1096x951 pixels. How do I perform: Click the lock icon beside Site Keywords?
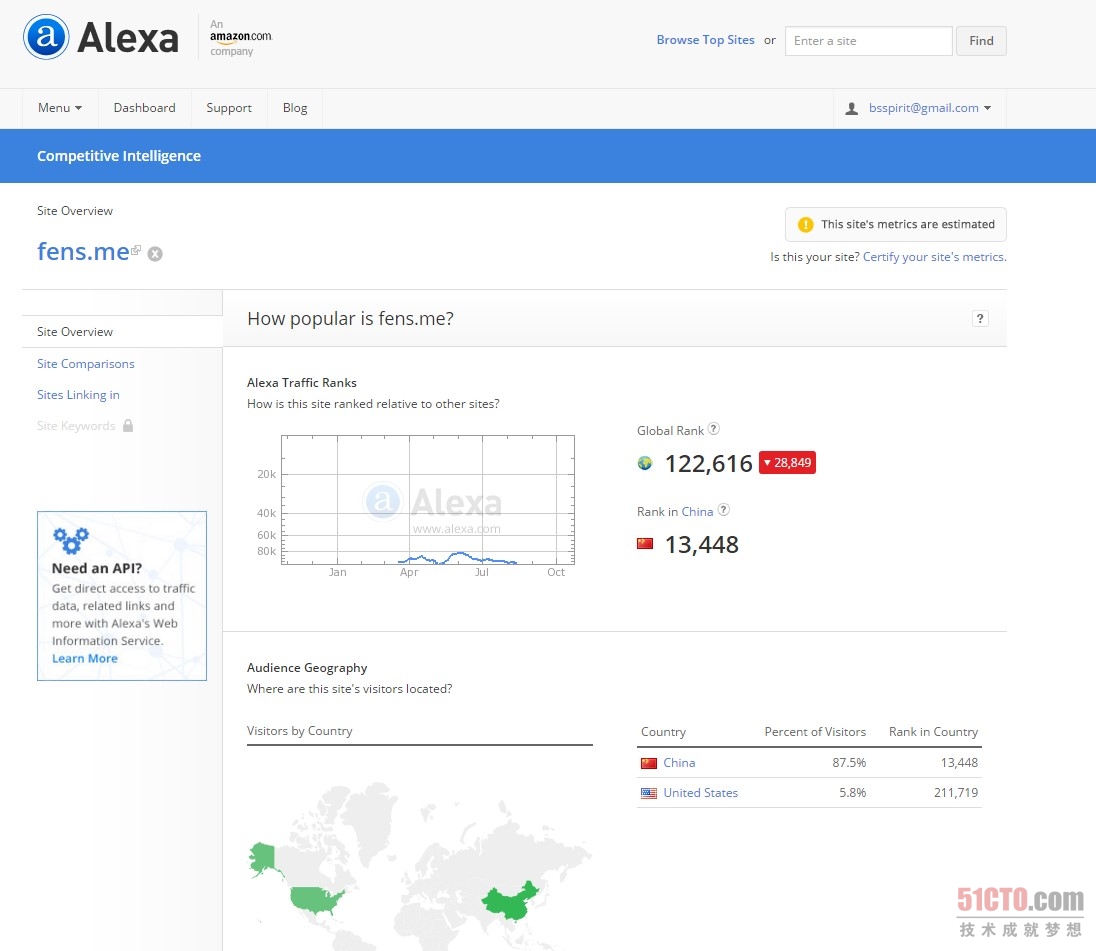coord(128,426)
